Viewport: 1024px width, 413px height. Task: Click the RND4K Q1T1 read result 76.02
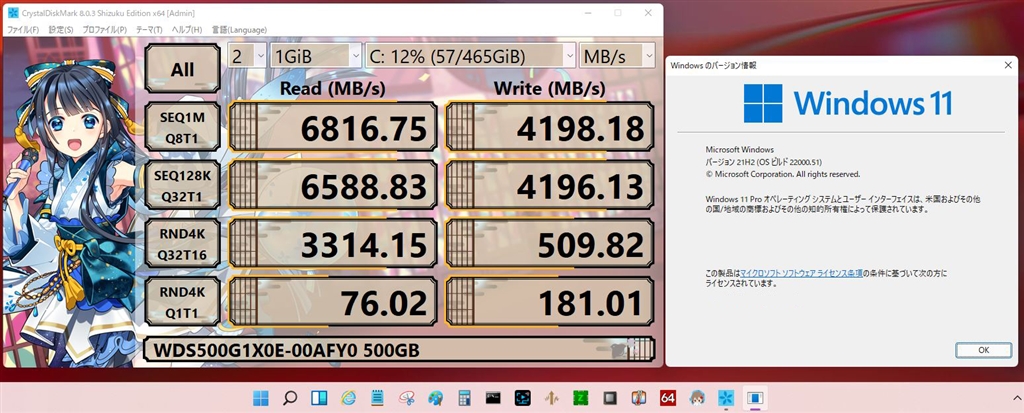333,302
